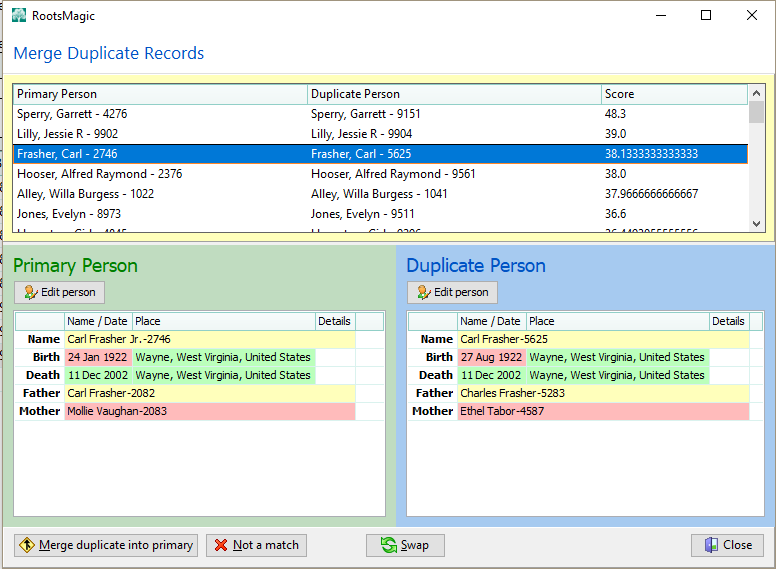Click score value 39.0
The width and height of the screenshot is (776, 569).
click(615, 134)
